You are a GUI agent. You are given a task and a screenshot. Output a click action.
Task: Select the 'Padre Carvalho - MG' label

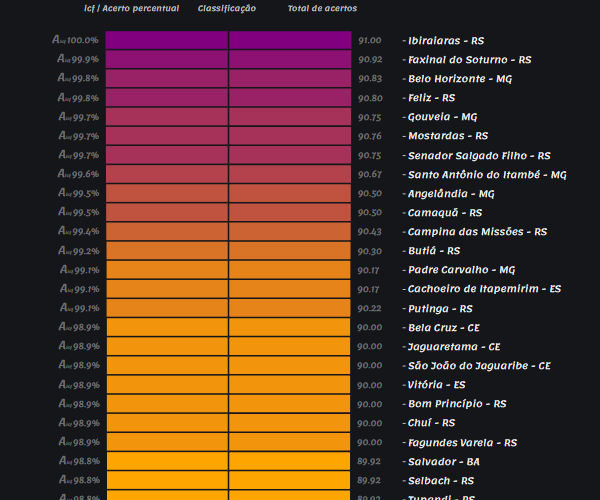461,270
